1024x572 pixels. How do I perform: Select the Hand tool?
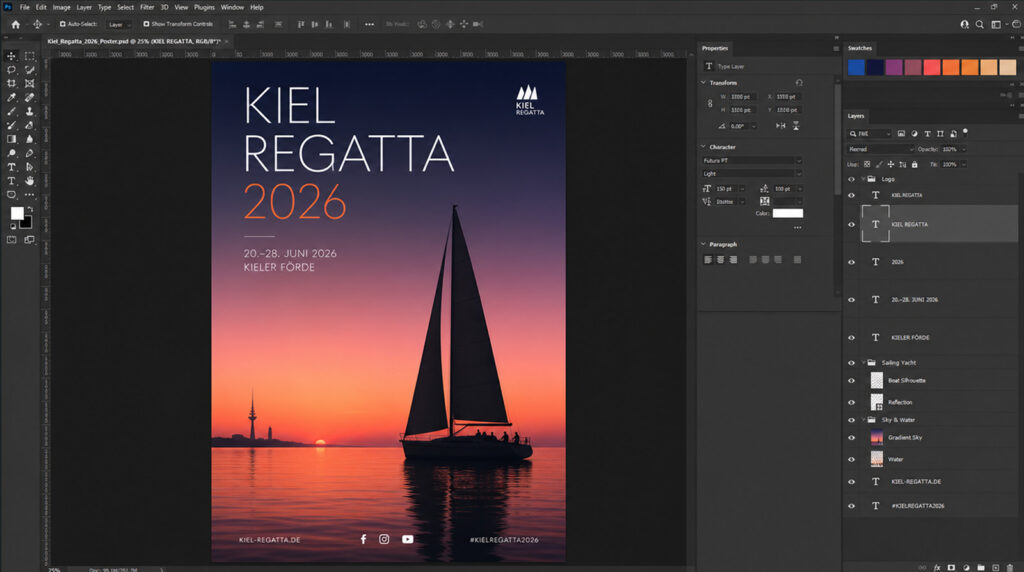(29, 181)
